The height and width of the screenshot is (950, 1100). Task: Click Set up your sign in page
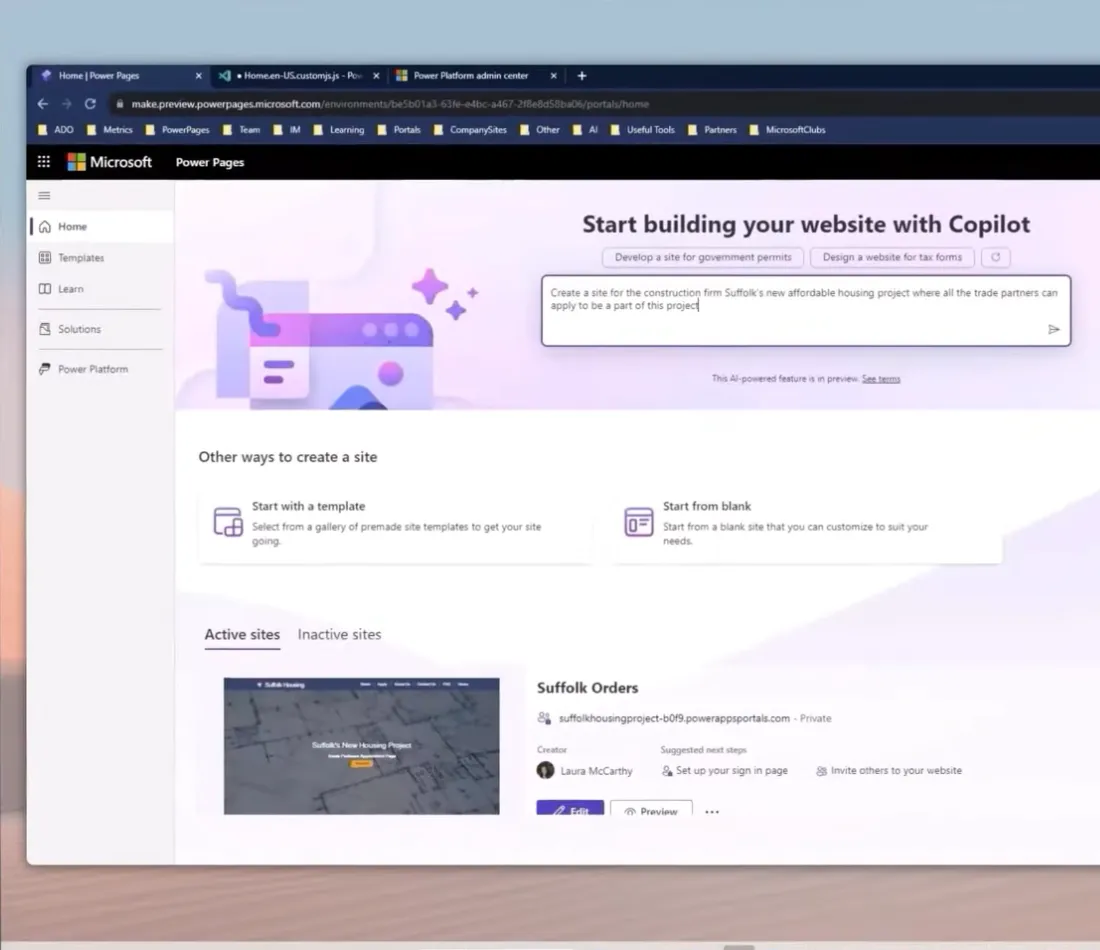click(x=725, y=770)
